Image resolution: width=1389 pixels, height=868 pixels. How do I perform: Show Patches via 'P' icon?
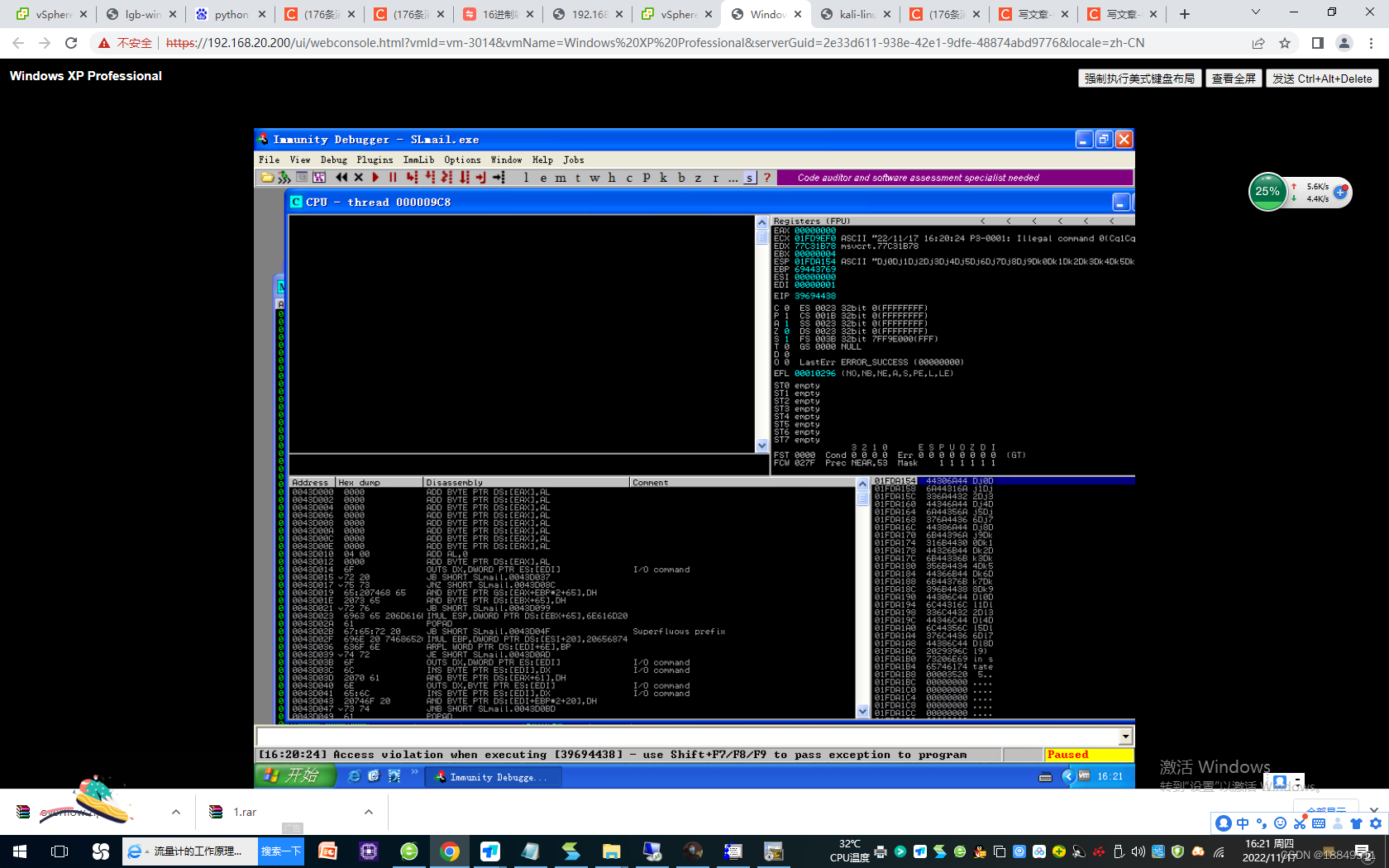(647, 178)
